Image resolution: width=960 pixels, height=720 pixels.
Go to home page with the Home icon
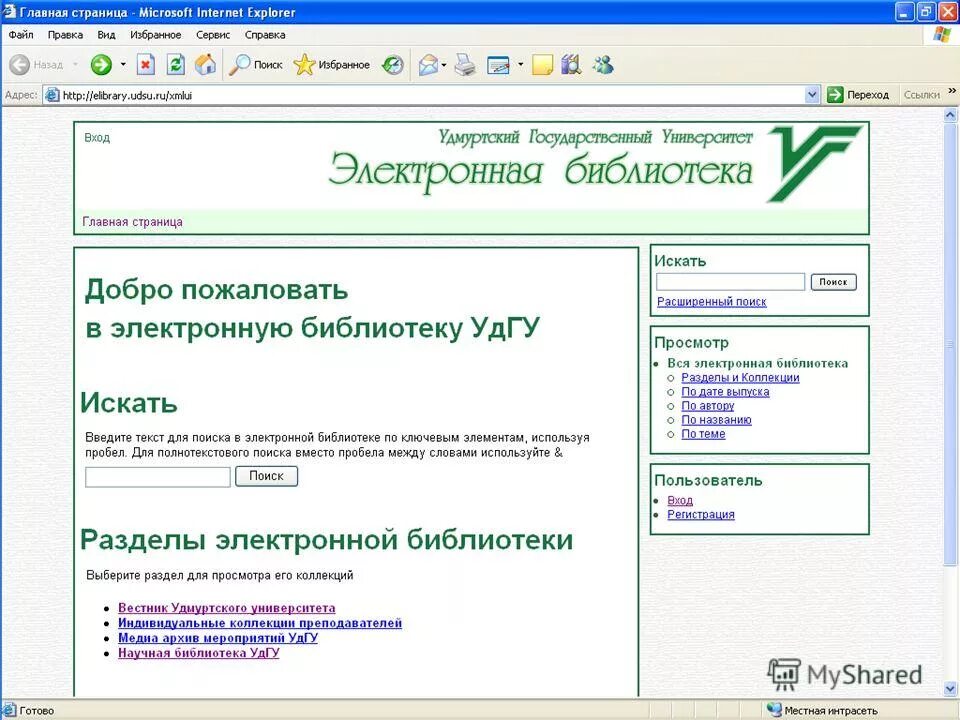(206, 64)
